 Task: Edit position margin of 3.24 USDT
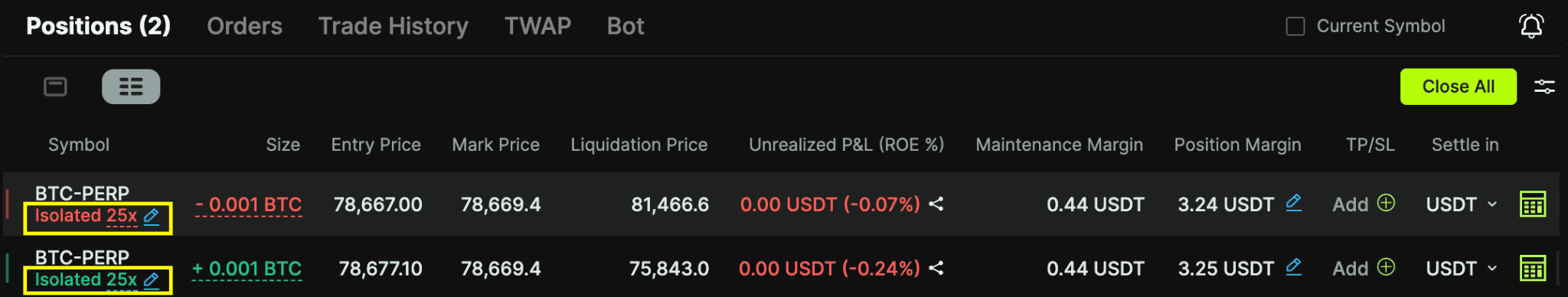(x=1293, y=203)
